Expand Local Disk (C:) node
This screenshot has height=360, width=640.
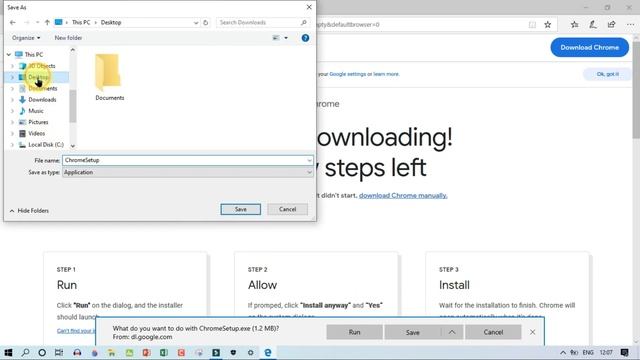tap(12, 145)
